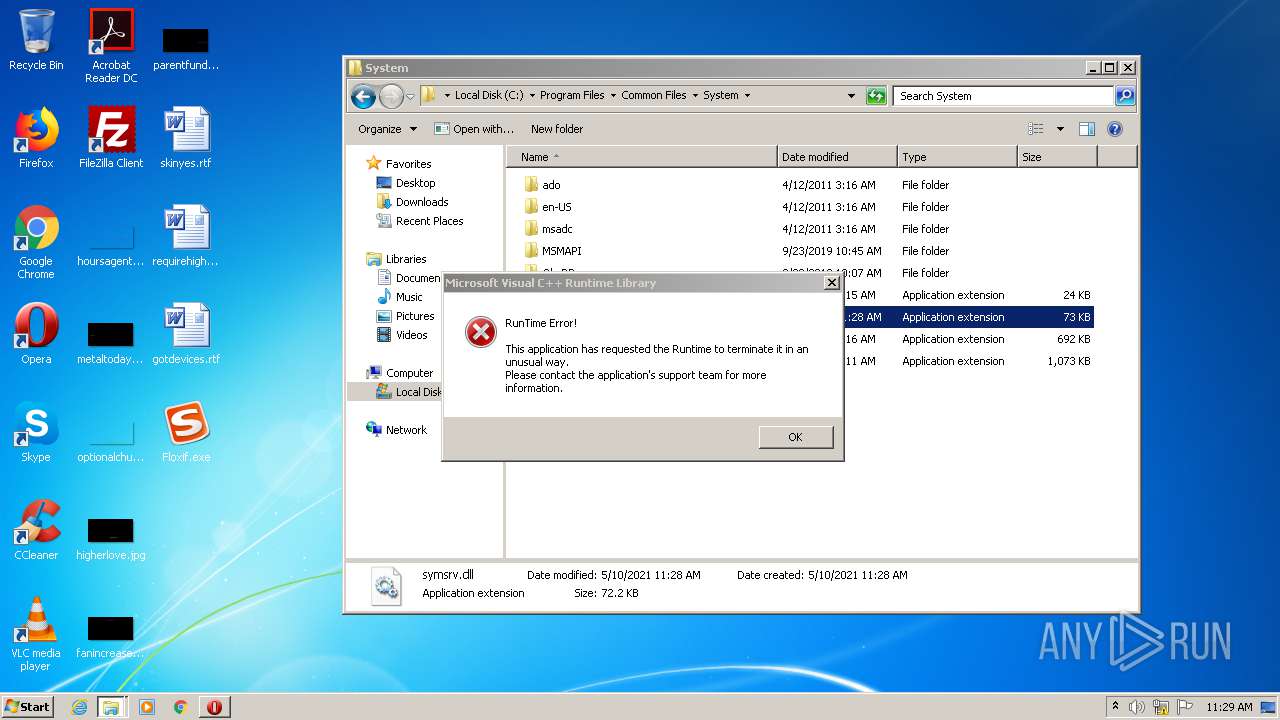Change view using the views icon
1280x720 pixels.
(x=1036, y=129)
